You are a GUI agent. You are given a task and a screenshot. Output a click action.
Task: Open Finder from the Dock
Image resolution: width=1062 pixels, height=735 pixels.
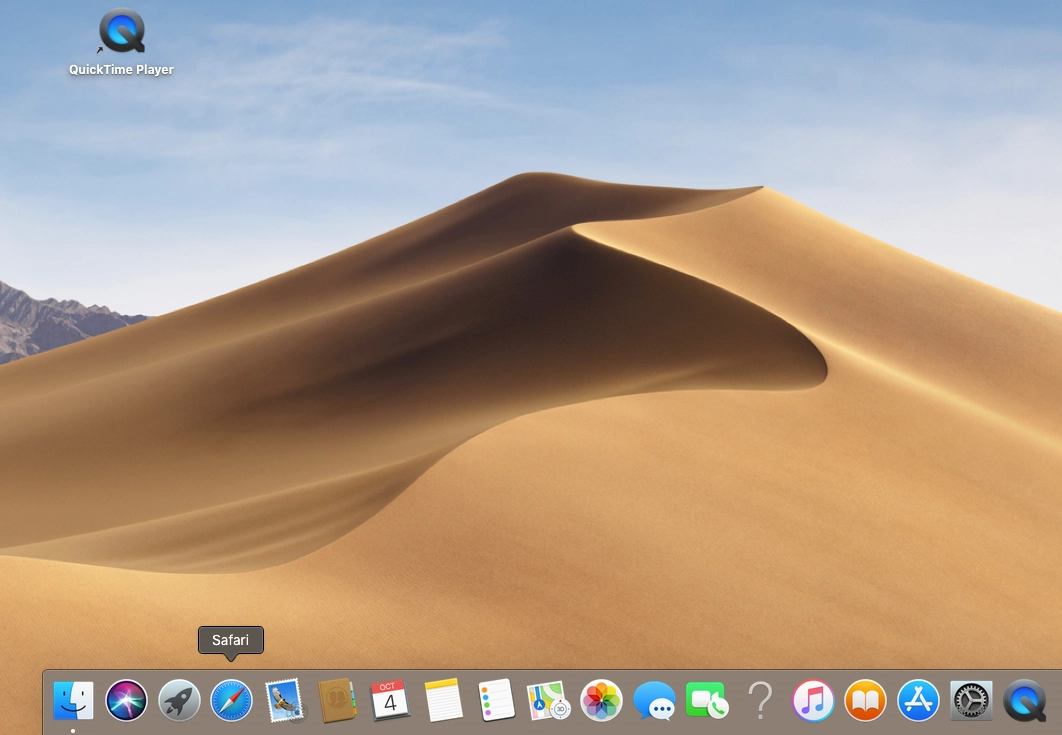[73, 700]
